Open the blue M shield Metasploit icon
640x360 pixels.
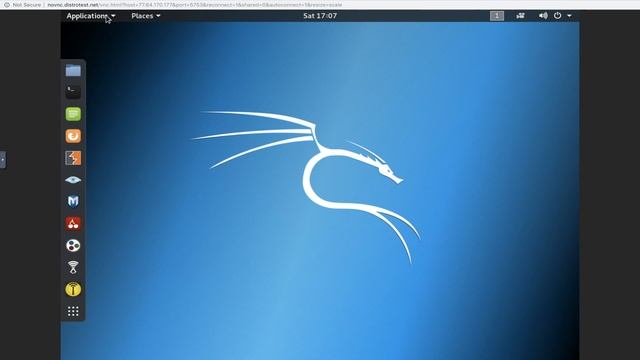[73, 201]
